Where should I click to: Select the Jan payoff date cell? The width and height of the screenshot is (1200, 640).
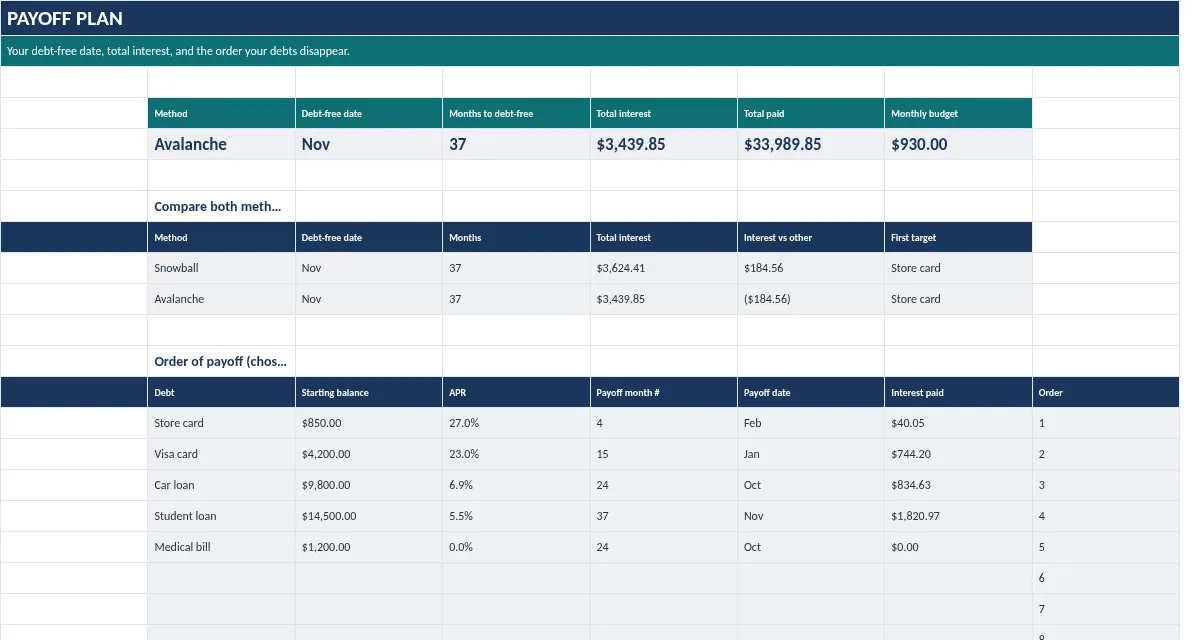pyautogui.click(x=811, y=454)
